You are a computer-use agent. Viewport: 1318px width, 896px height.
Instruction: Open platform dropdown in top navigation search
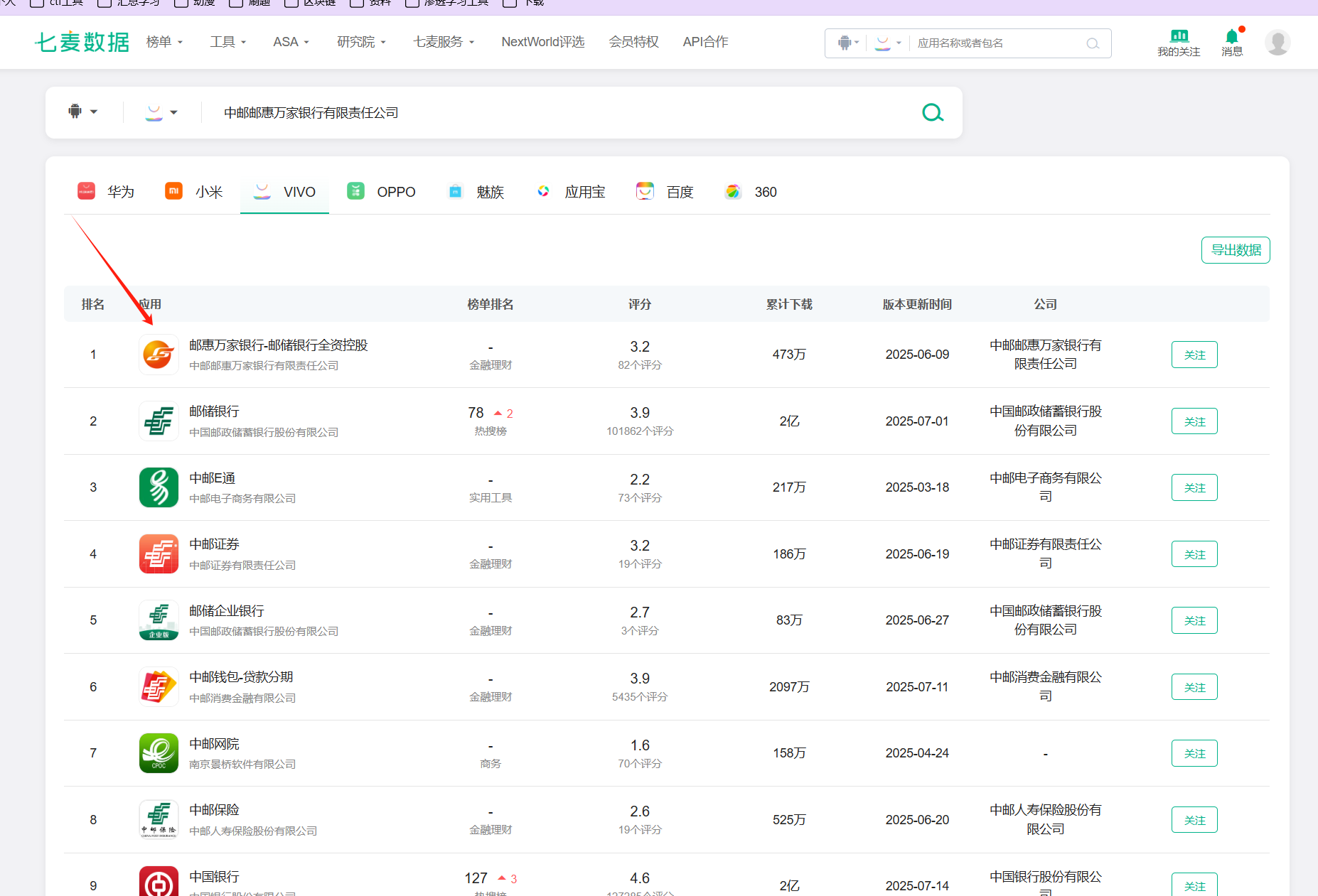coord(849,43)
